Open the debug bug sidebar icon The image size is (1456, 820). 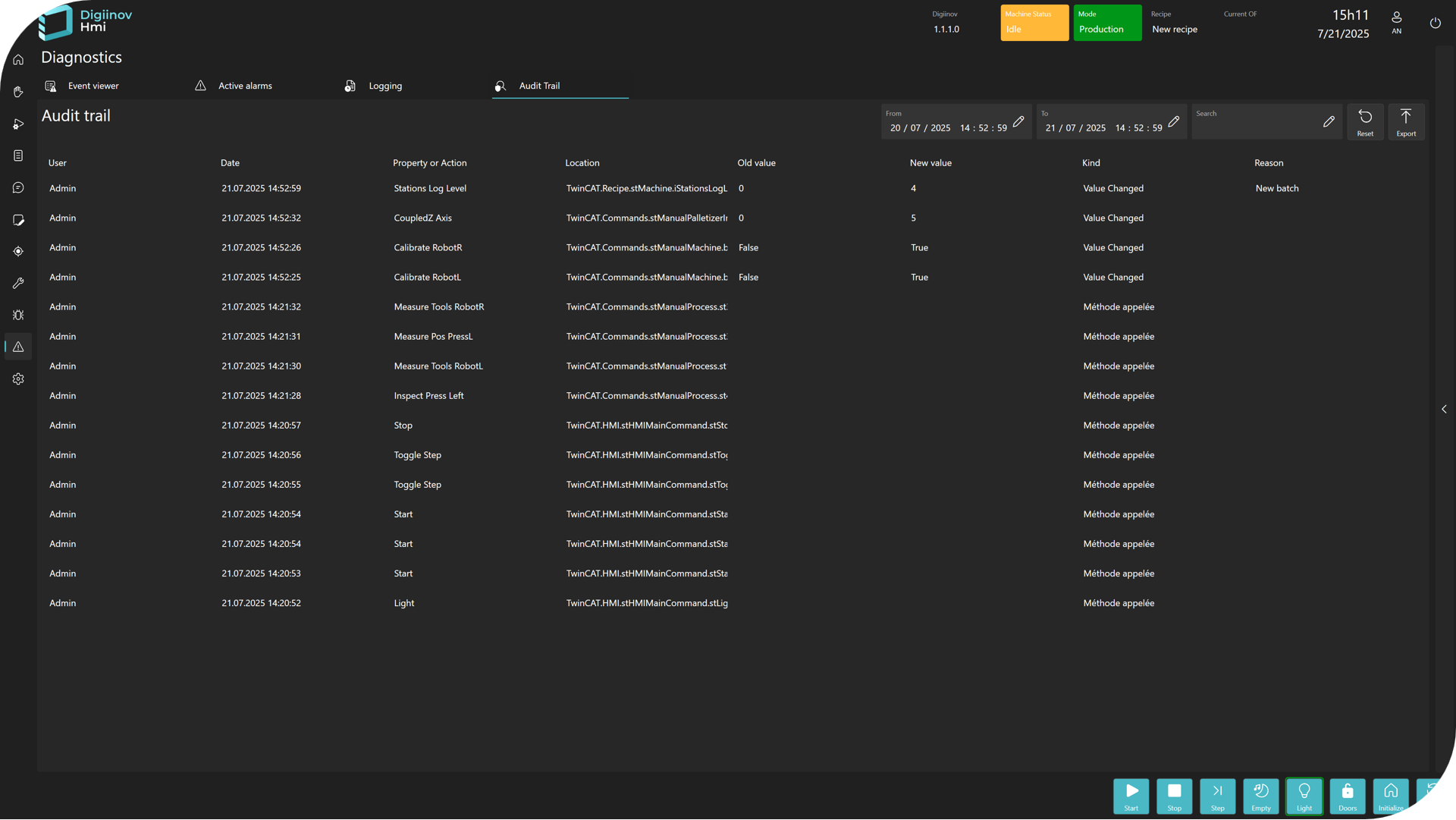pyautogui.click(x=18, y=315)
